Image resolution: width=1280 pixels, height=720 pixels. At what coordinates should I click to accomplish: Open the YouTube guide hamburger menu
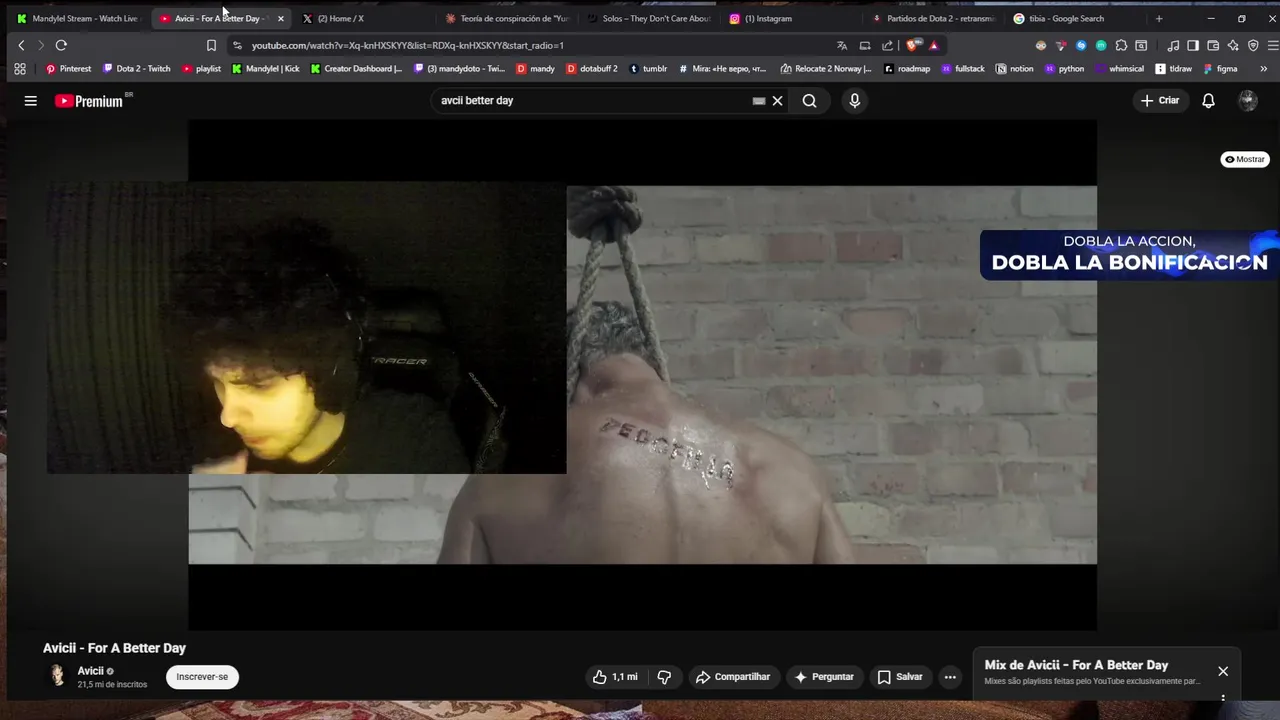tap(31, 100)
